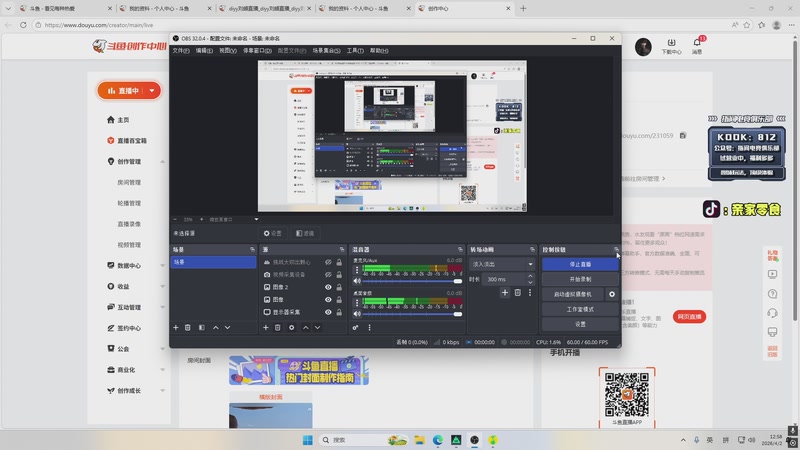The height and width of the screenshot is (450, 800).
Task: Add page to favorites star icon
Action: click(x=747, y=24)
